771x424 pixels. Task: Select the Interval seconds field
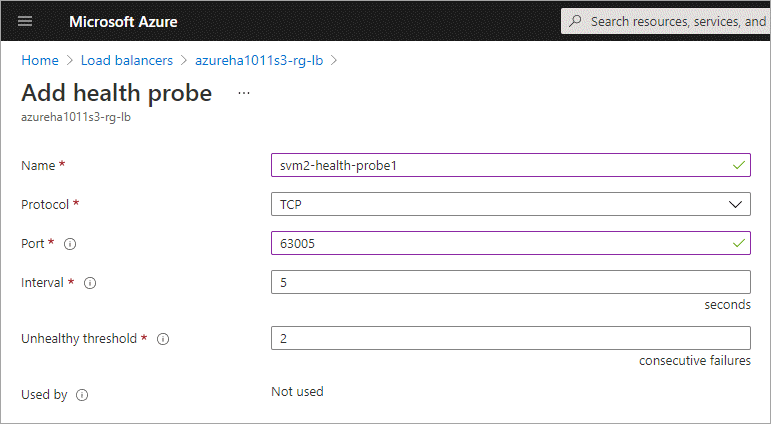coord(510,282)
